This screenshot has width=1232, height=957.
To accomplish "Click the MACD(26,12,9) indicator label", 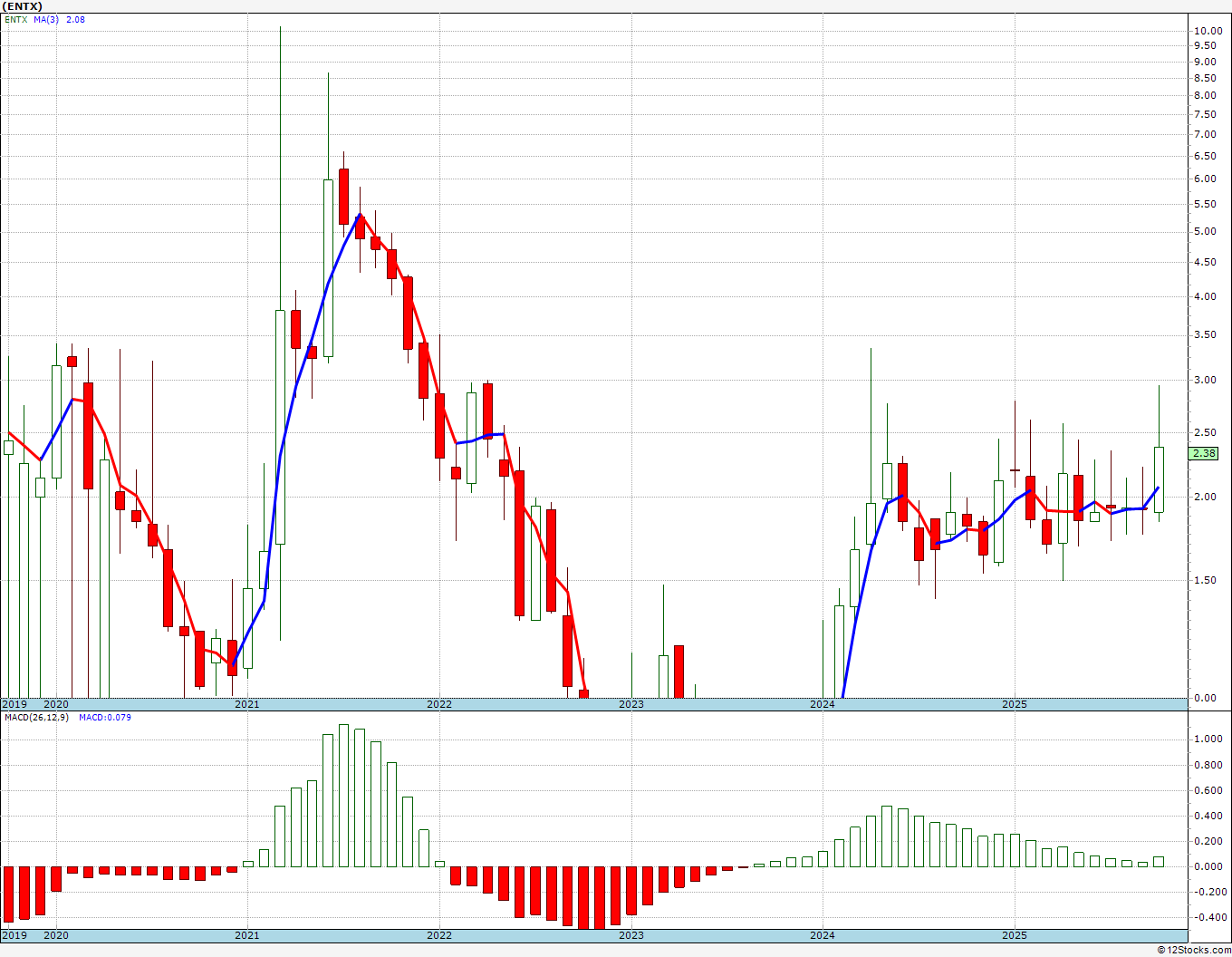I will coord(36,718).
